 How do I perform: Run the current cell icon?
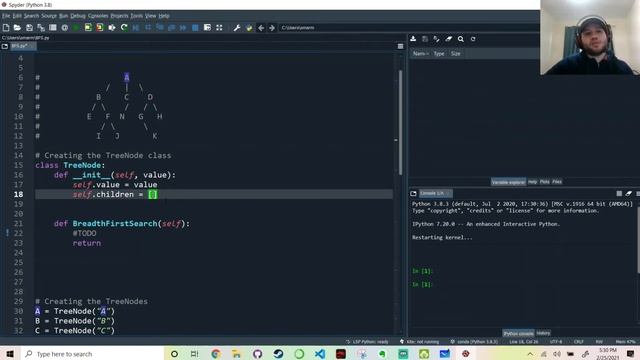(x=88, y=28)
